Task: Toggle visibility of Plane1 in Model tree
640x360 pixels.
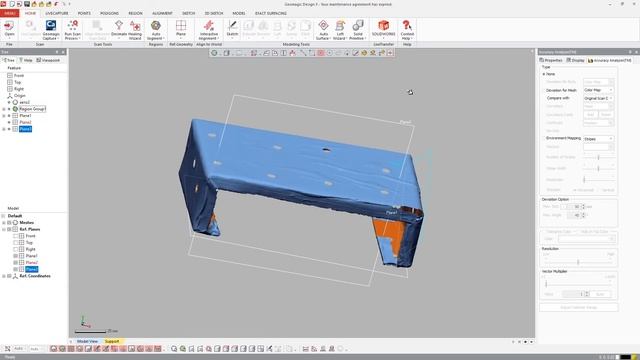Action: point(16,256)
